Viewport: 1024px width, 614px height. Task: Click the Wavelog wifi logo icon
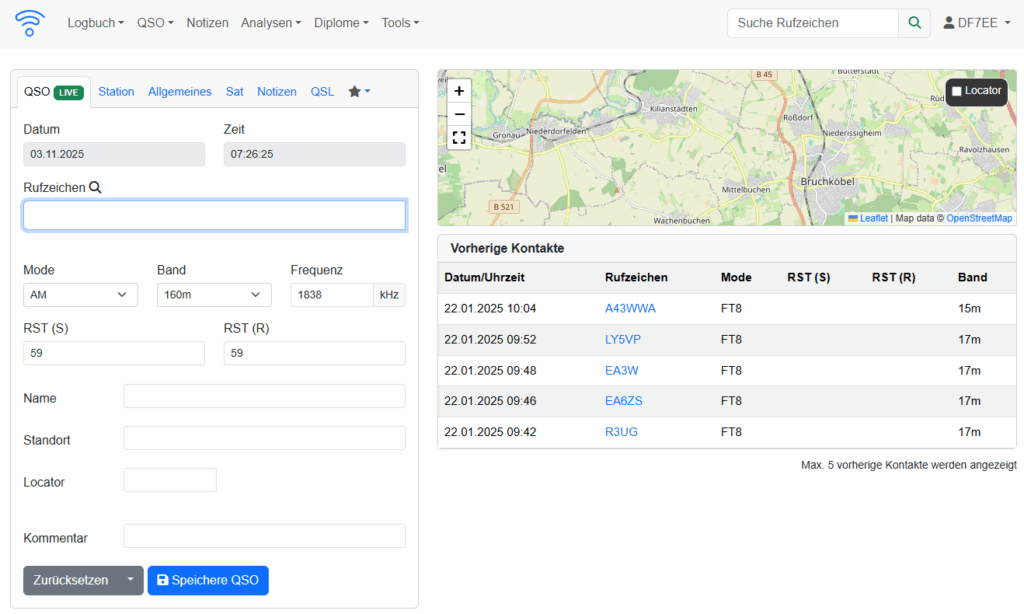(30, 22)
